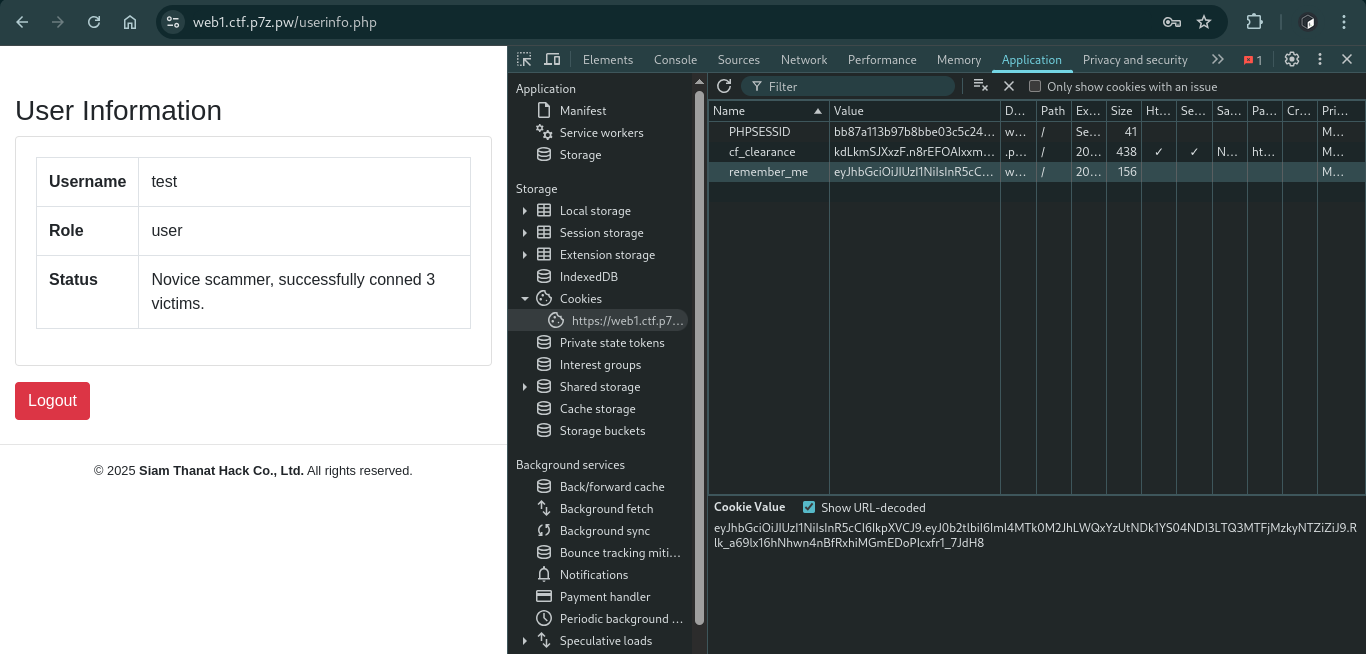
Task: Select the remember_me cookie row
Action: (x=1037, y=172)
